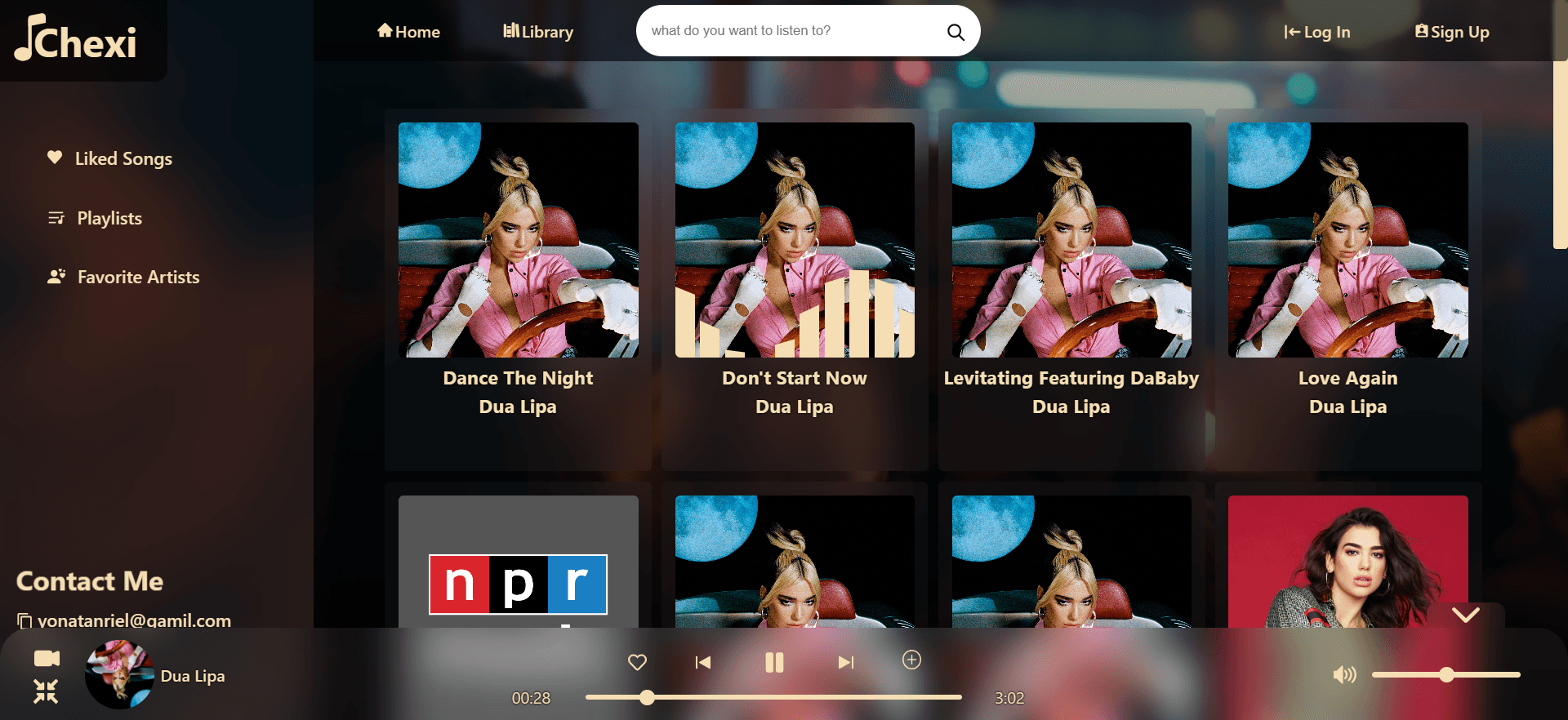Viewport: 1568px width, 720px height.
Task: Click Dua Lipa under Love Again
Action: pyautogui.click(x=1348, y=407)
